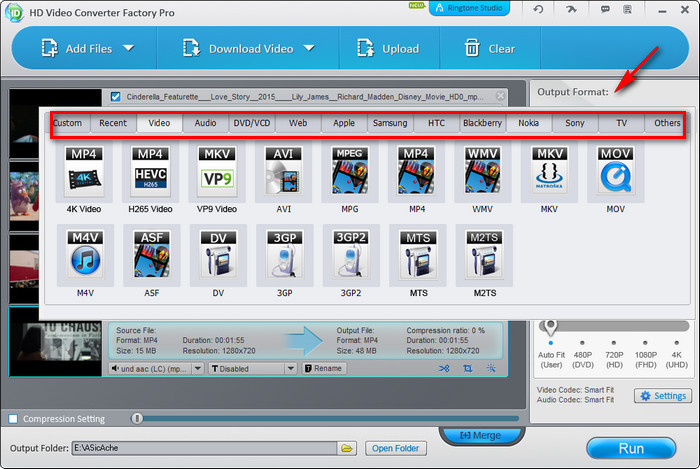This screenshot has height=469, width=700.
Task: Open the subtitle Disabled dropdown
Action: [291, 369]
